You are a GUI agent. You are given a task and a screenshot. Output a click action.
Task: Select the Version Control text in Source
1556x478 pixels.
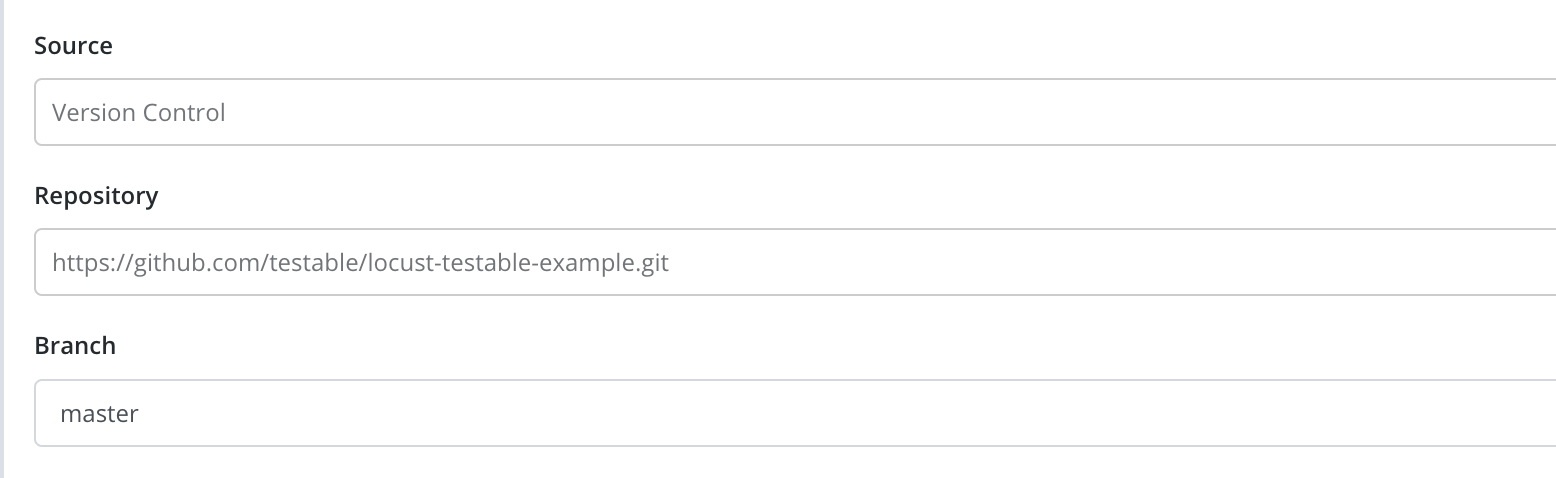[139, 113]
